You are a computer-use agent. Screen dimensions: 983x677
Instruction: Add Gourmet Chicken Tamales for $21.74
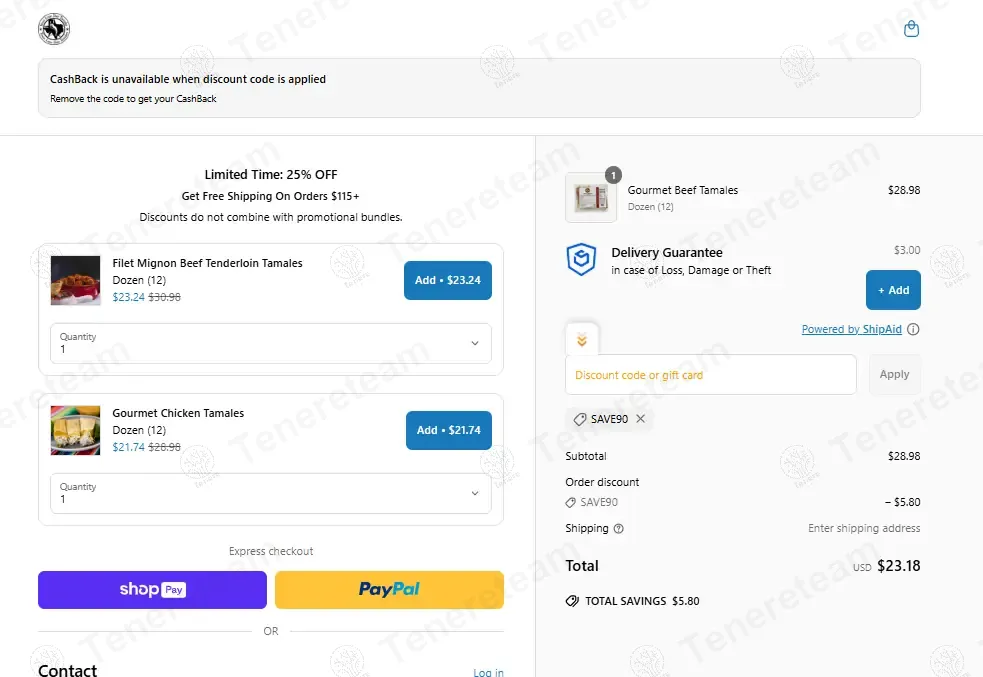(449, 430)
